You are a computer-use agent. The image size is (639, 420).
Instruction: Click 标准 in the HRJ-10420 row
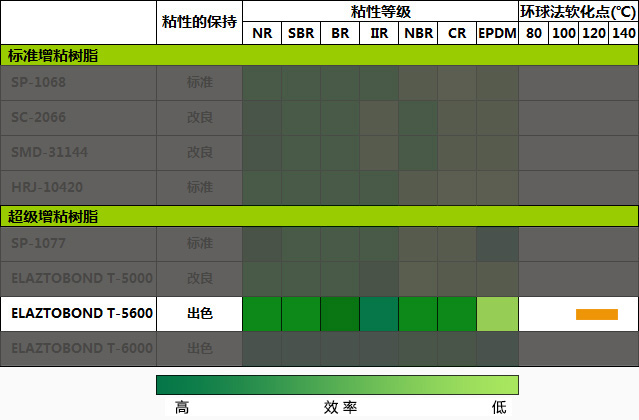click(200, 187)
